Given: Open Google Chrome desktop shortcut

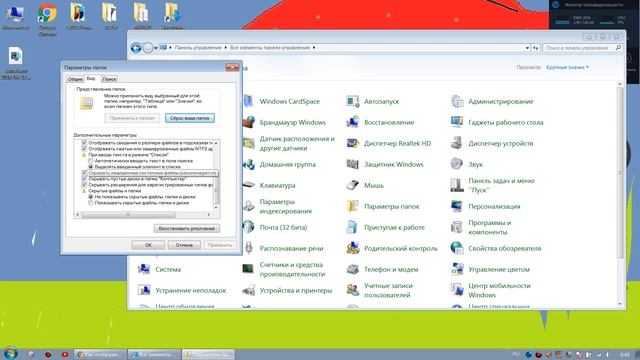Looking at the screenshot, I should click(x=47, y=19).
